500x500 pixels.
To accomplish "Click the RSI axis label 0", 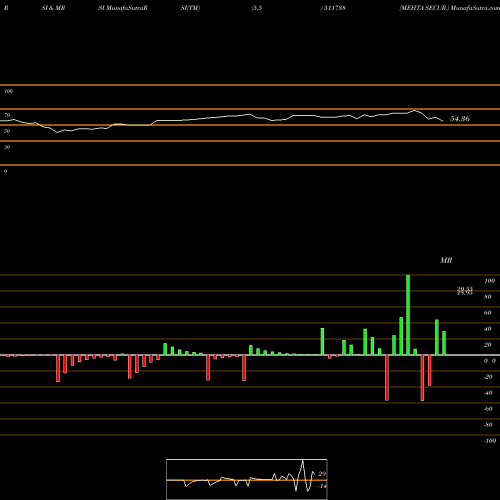I will 5,171.
